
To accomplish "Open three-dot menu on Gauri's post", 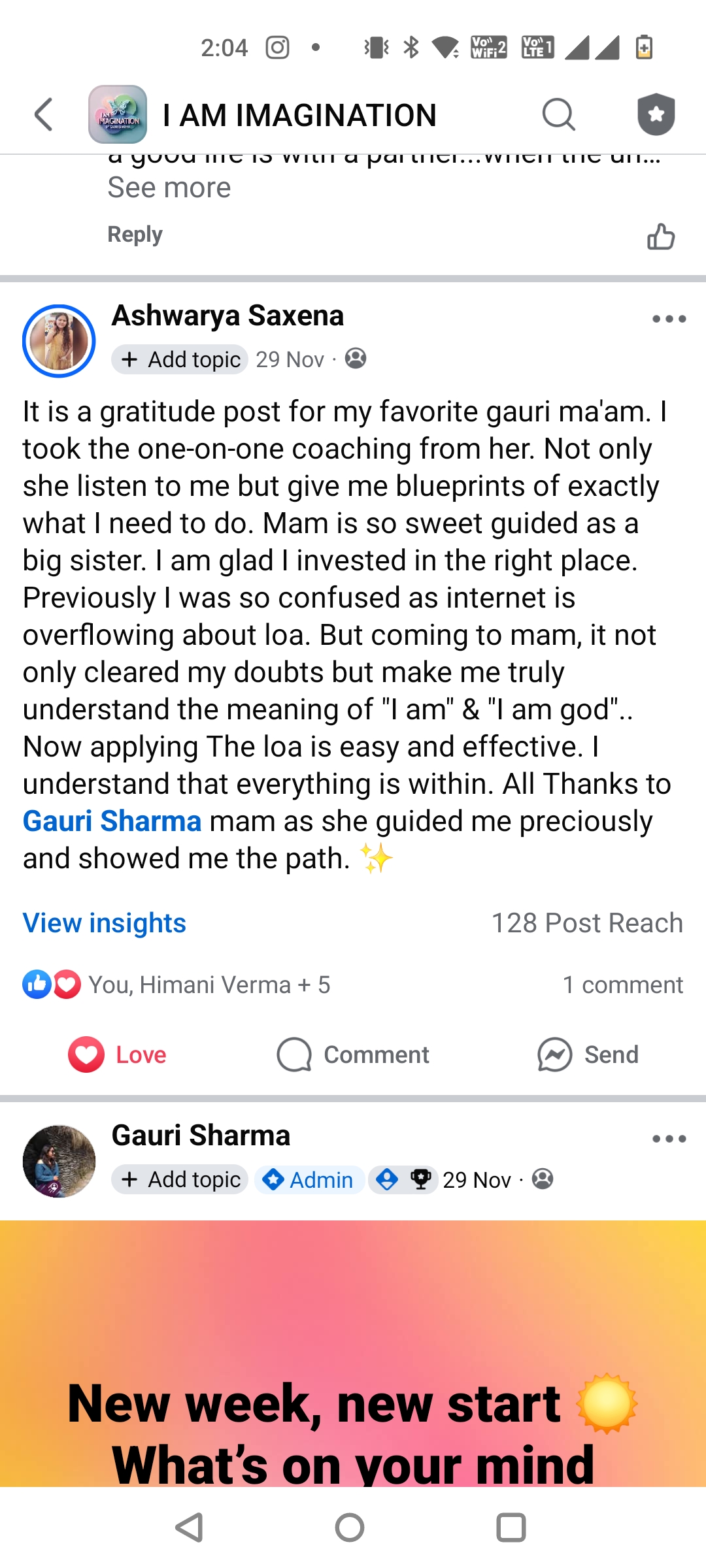I will [x=669, y=1139].
